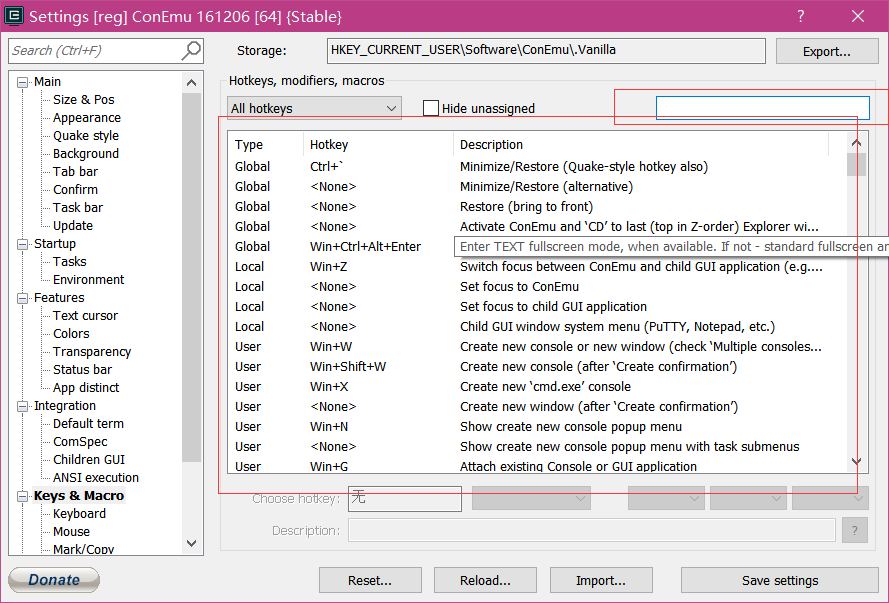The height and width of the screenshot is (603, 889).
Task: Click the hotkey filter text field
Action: click(x=762, y=108)
